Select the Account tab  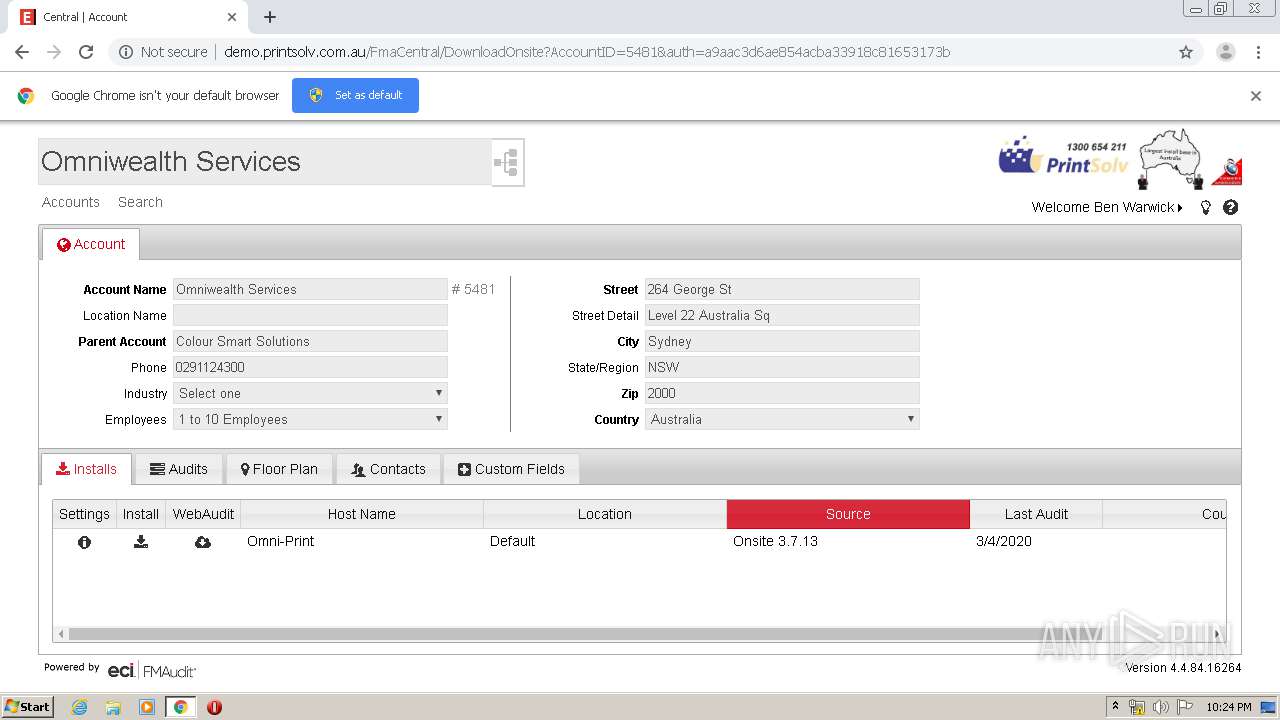click(91, 244)
